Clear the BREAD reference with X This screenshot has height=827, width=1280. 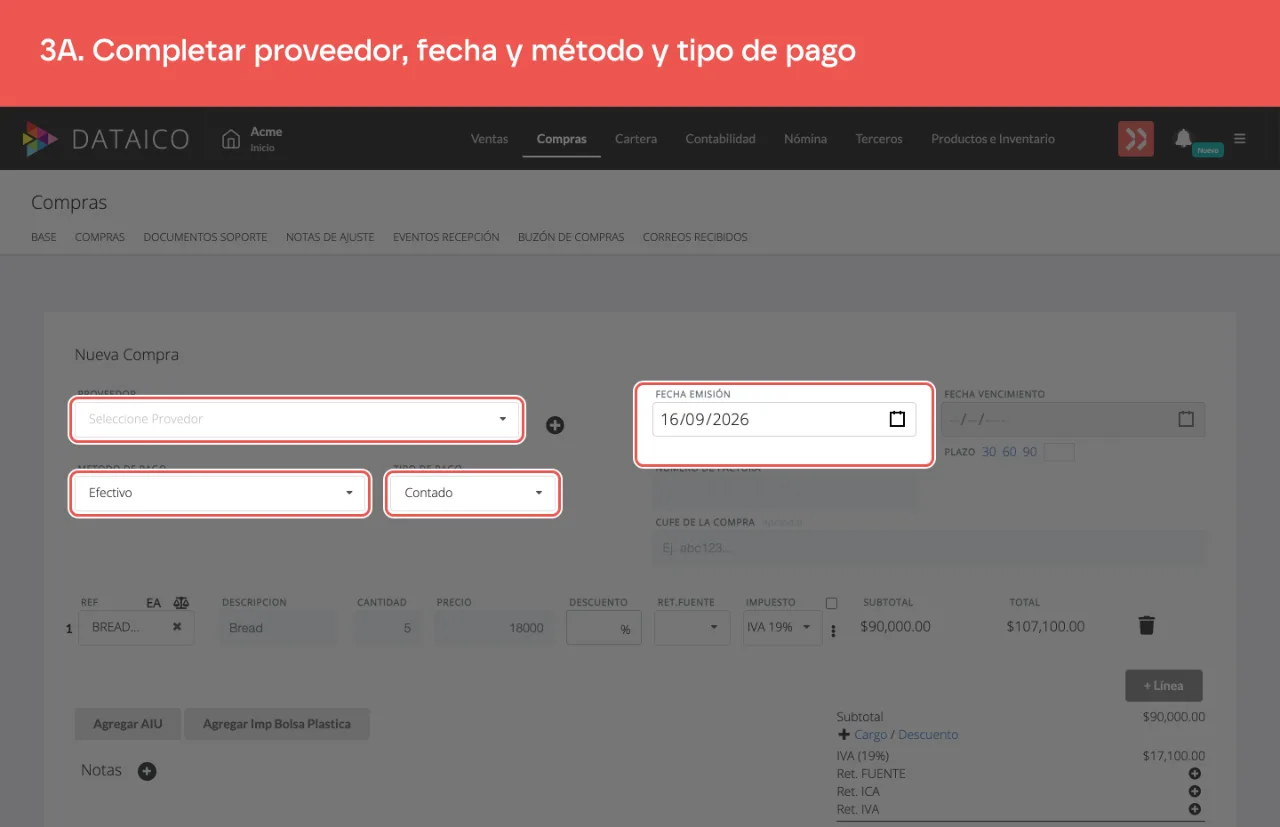(177, 627)
